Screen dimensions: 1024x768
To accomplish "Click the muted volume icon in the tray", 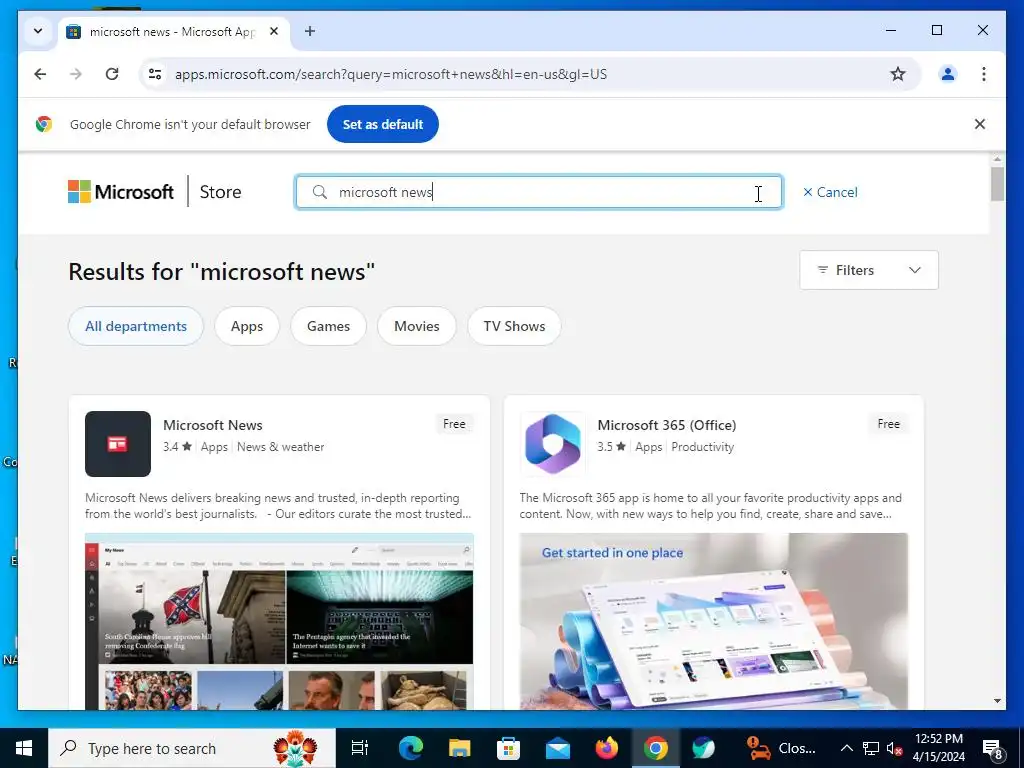I will [x=894, y=748].
